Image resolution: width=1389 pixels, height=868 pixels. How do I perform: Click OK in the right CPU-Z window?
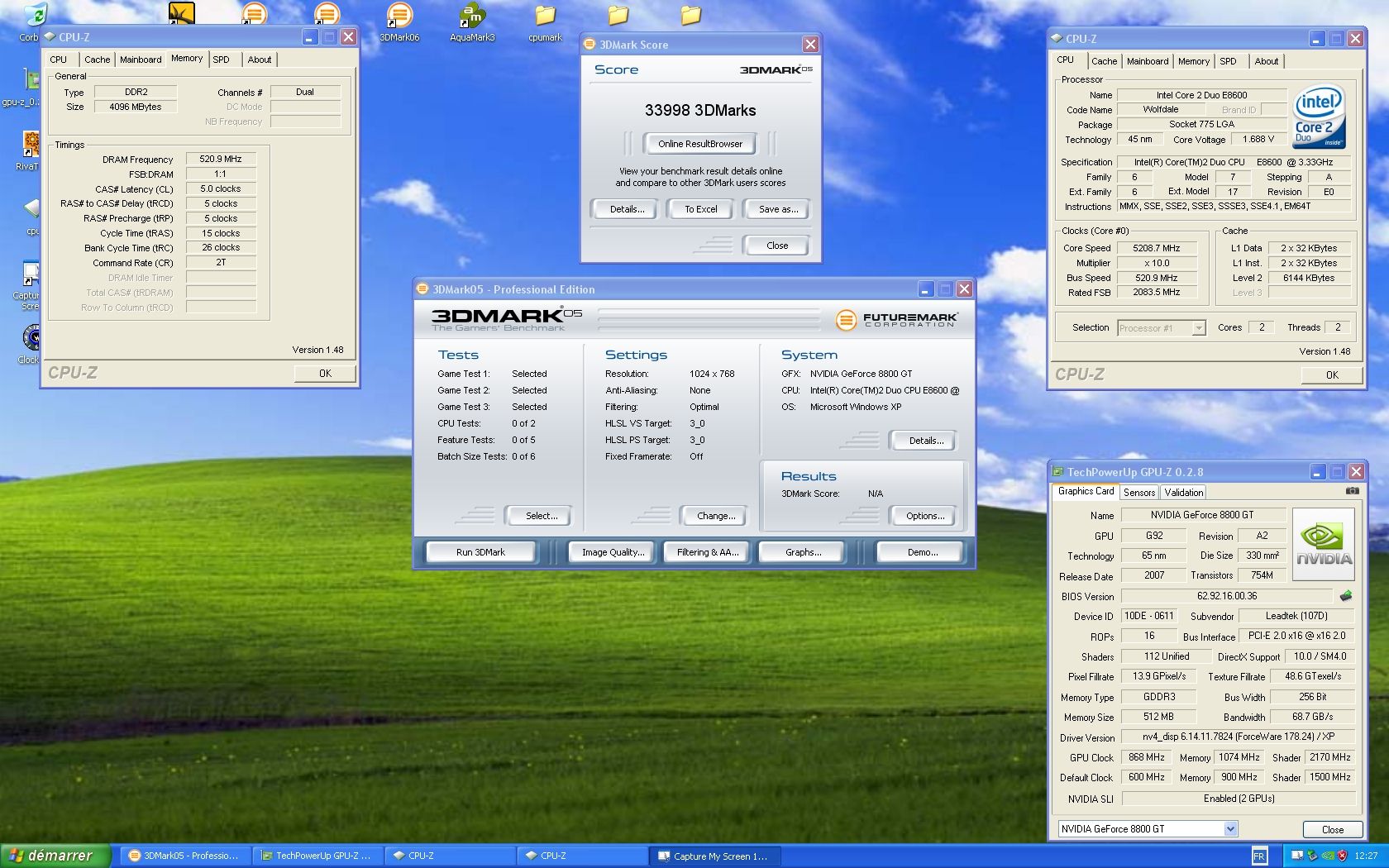(x=1331, y=375)
